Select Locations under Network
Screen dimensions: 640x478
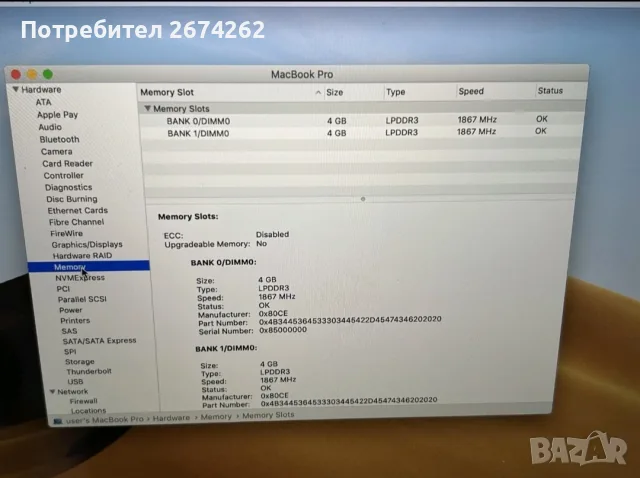88,410
